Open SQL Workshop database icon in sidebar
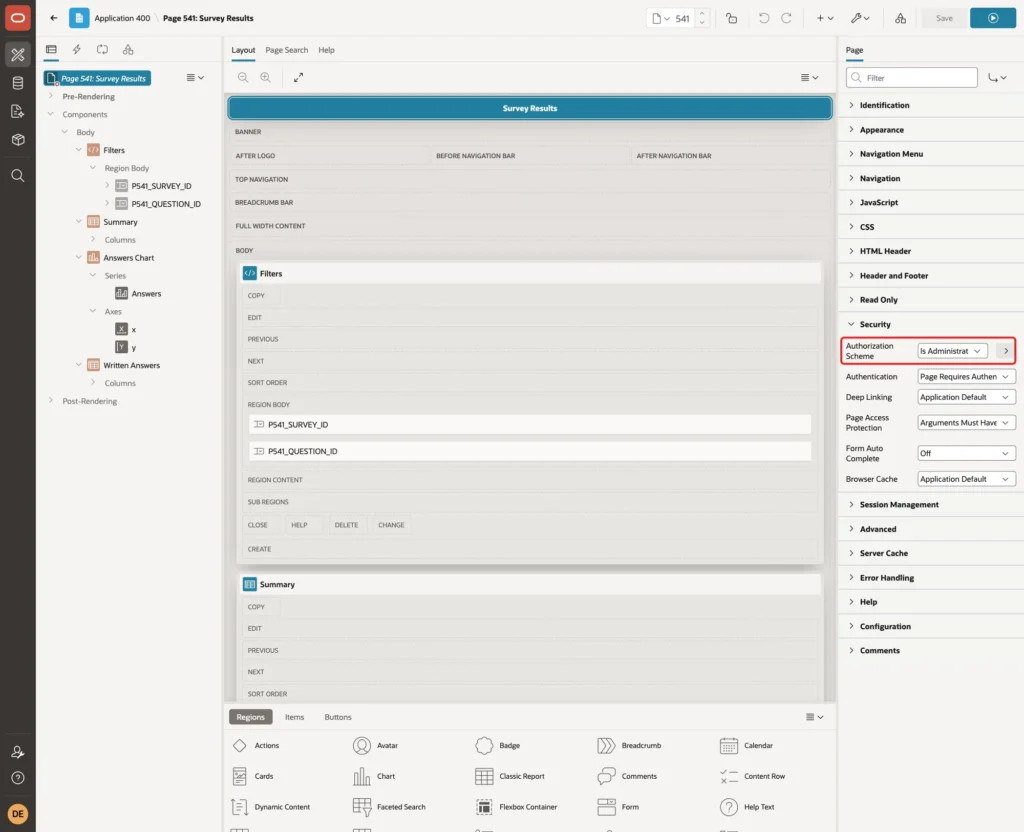1024x832 pixels. click(18, 83)
